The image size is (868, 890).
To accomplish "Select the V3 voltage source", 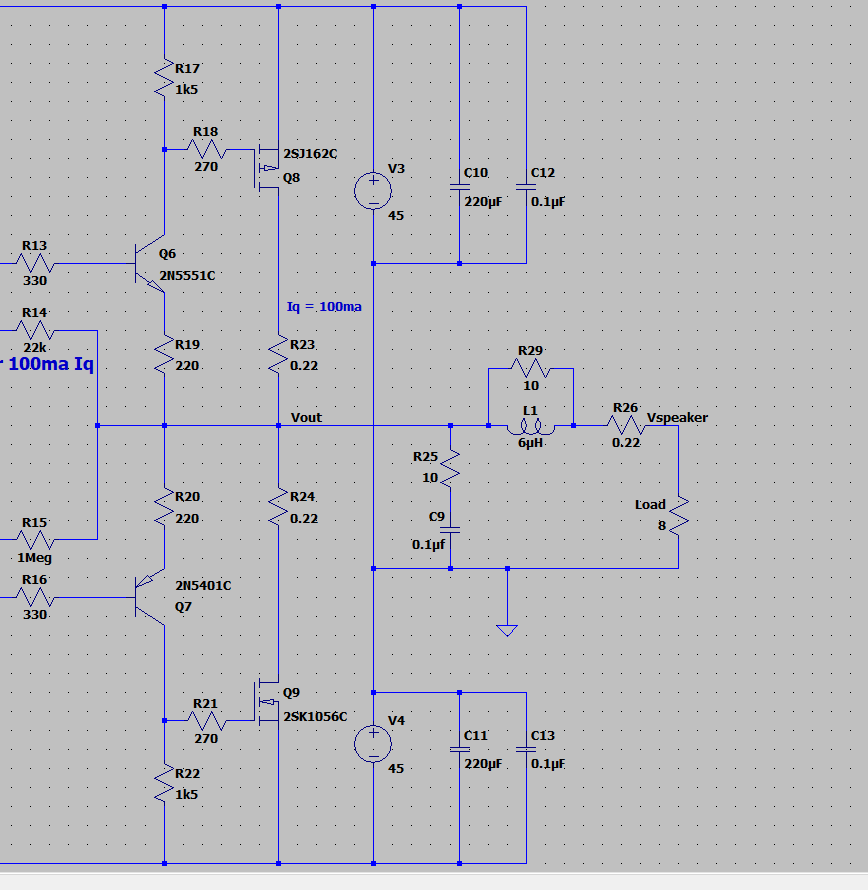I will (x=373, y=191).
